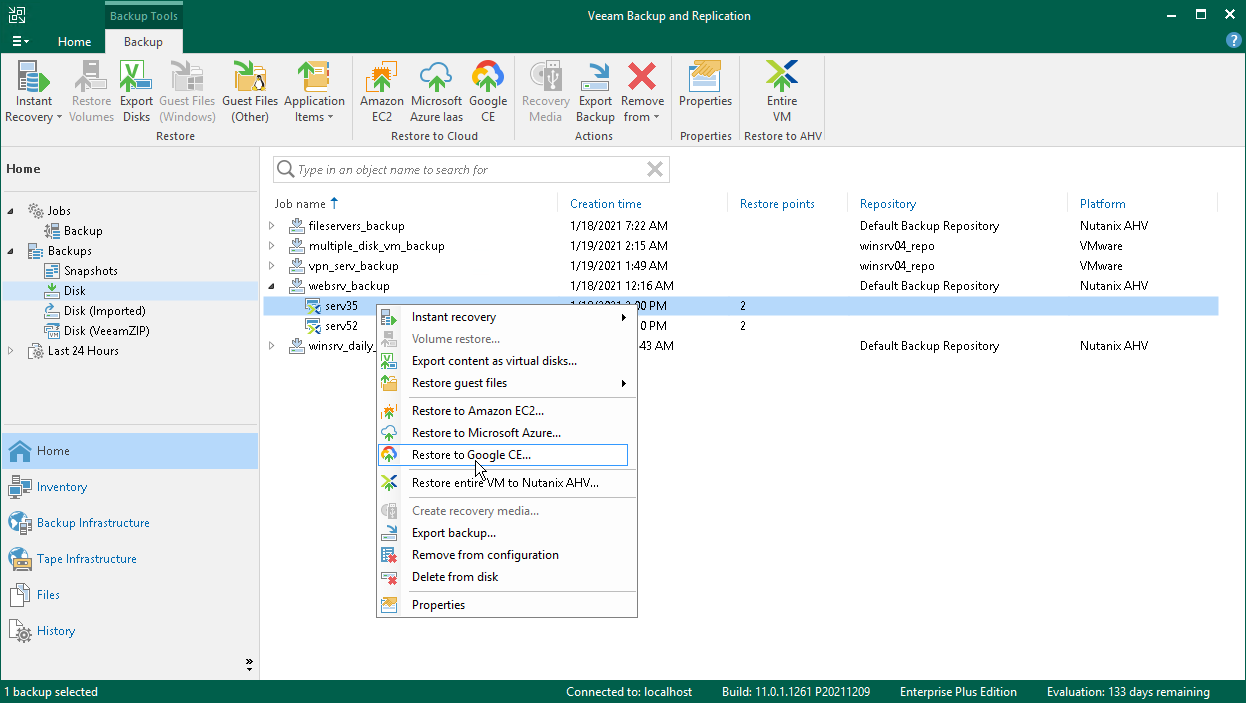Click the help question mark icon
The image size is (1246, 703).
[1234, 41]
